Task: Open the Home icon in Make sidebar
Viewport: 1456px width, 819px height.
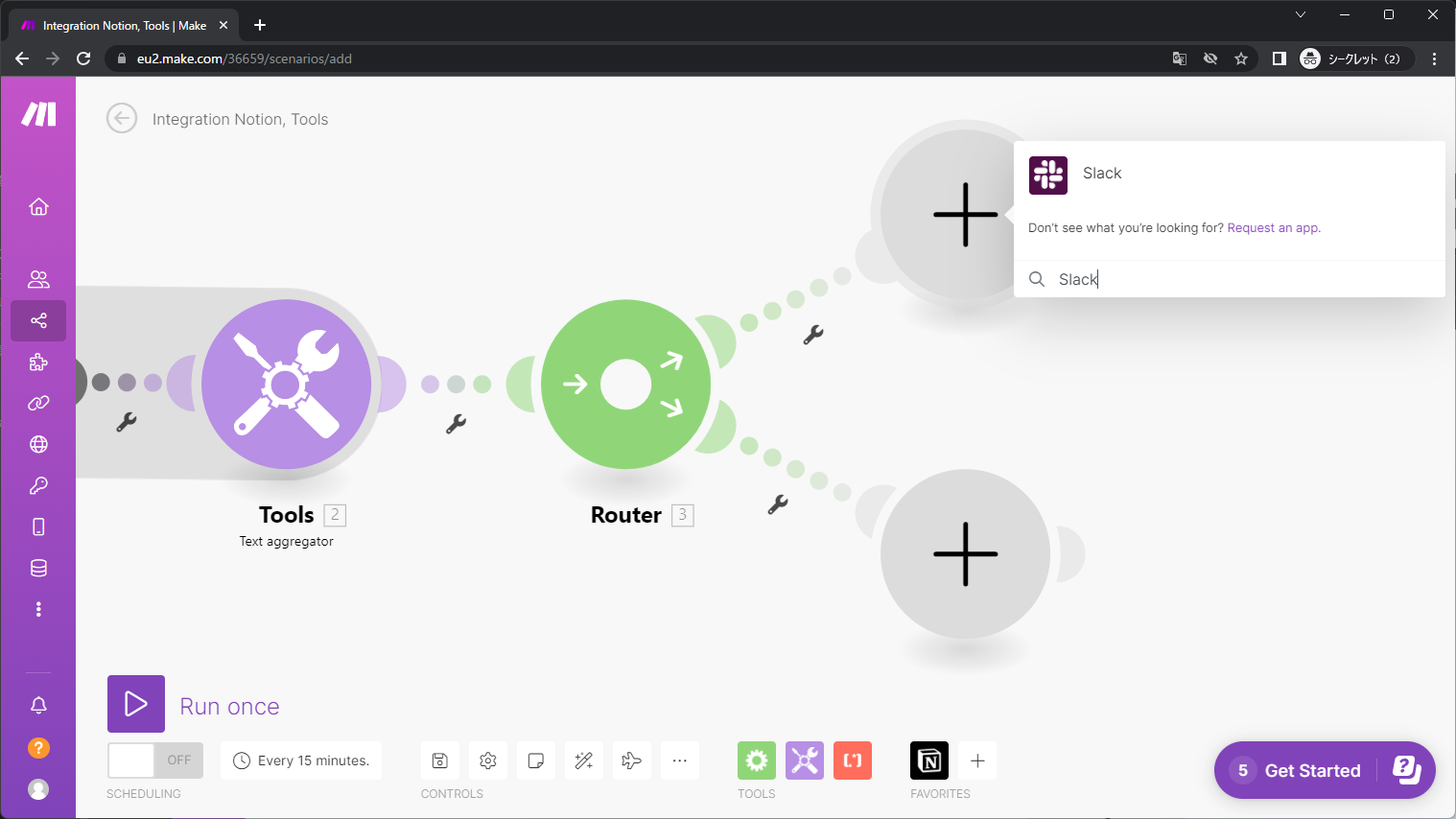Action: [38, 206]
